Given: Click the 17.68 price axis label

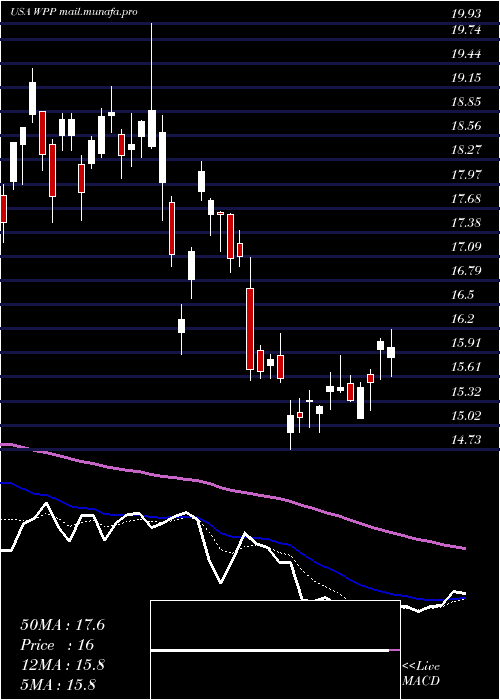Looking at the screenshot, I should [x=466, y=199].
